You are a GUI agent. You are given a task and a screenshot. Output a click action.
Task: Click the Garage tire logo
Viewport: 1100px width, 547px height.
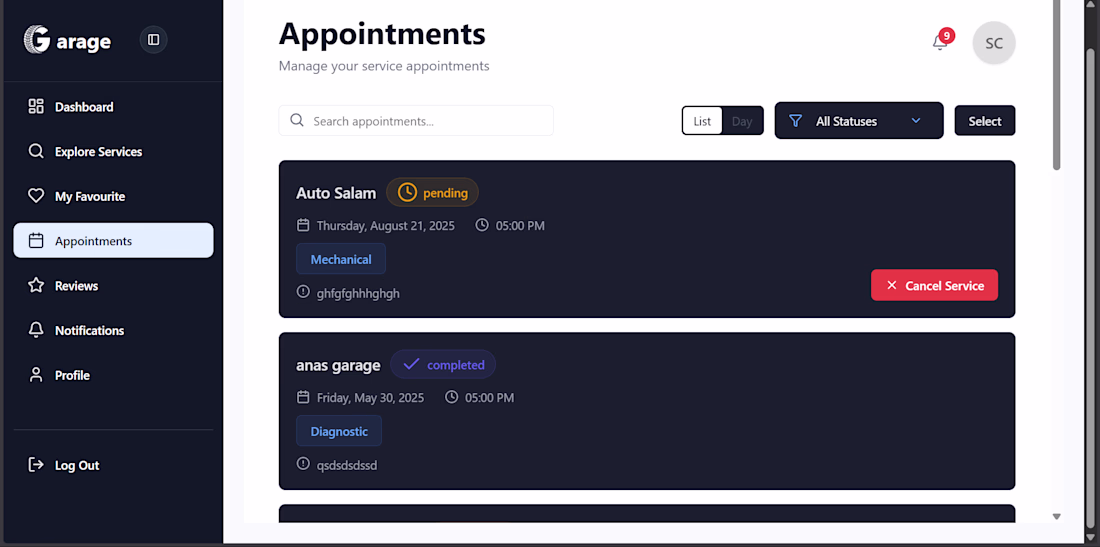[36, 40]
